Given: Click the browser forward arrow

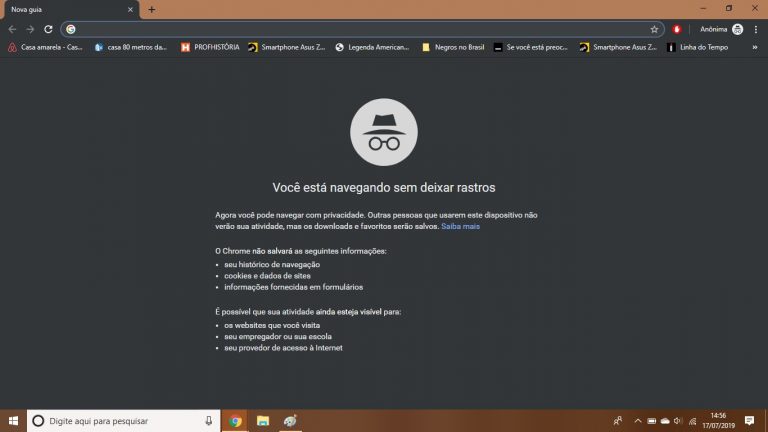Looking at the screenshot, I should point(30,29).
